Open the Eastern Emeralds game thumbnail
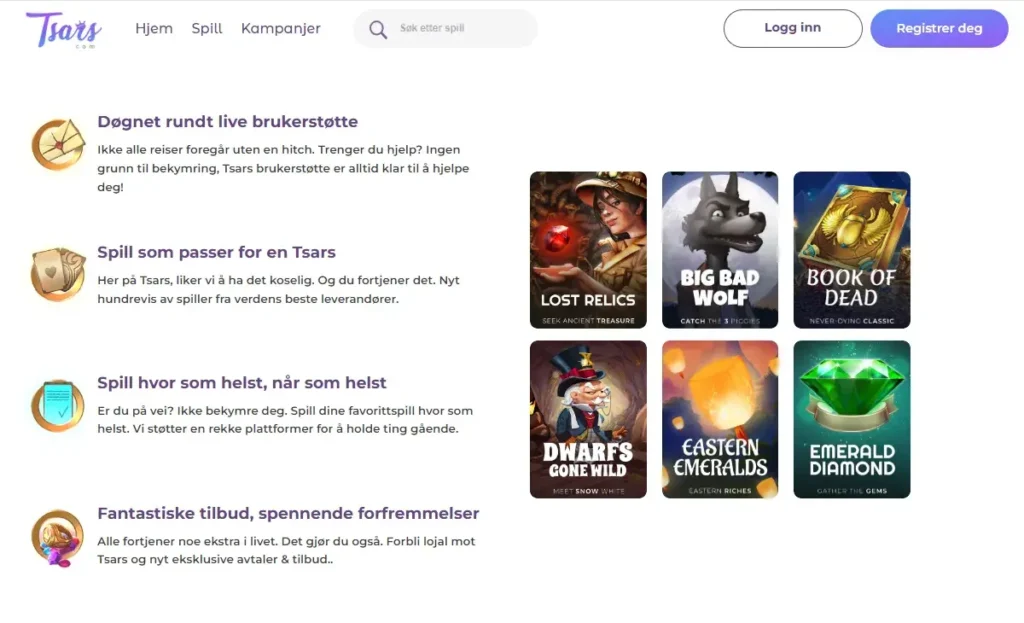This screenshot has width=1024, height=623. point(720,419)
